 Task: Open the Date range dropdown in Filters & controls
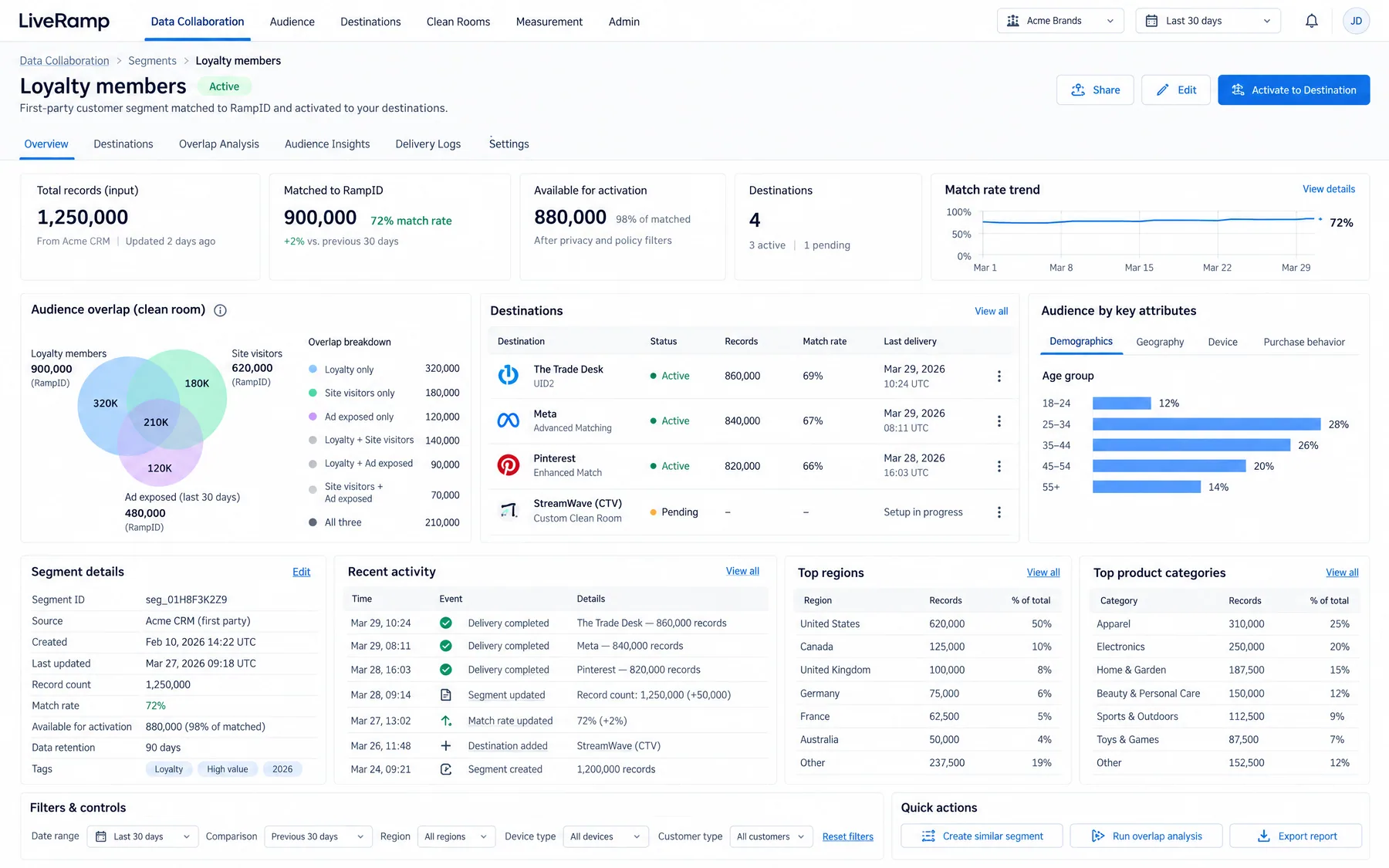[x=142, y=836]
